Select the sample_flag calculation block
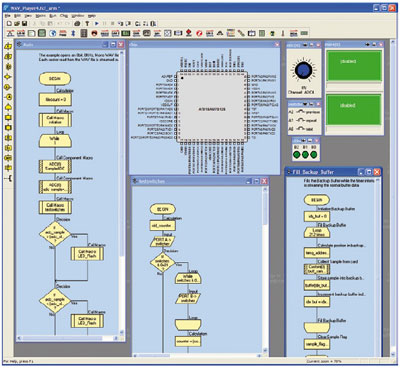Viewport: 400px width, 368px height. [317, 344]
